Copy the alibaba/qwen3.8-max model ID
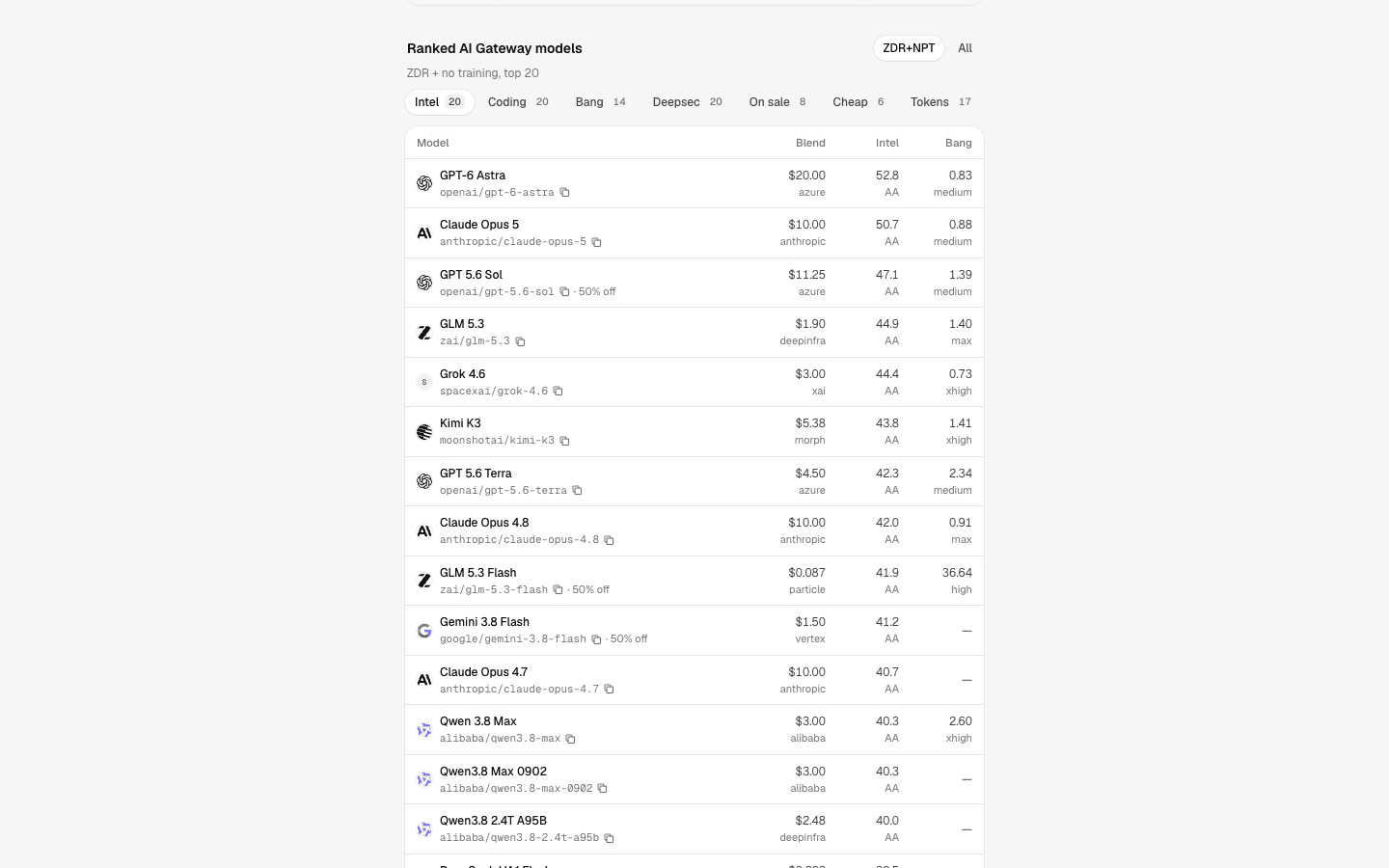 click(x=570, y=739)
